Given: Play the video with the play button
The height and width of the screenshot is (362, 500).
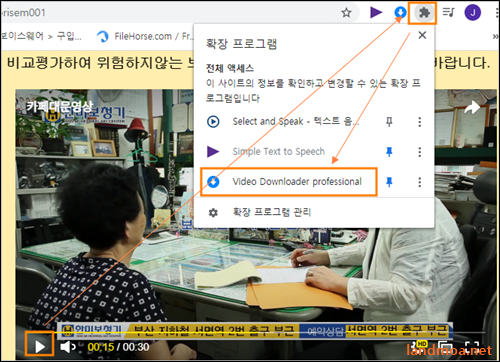Looking at the screenshot, I should tap(40, 347).
